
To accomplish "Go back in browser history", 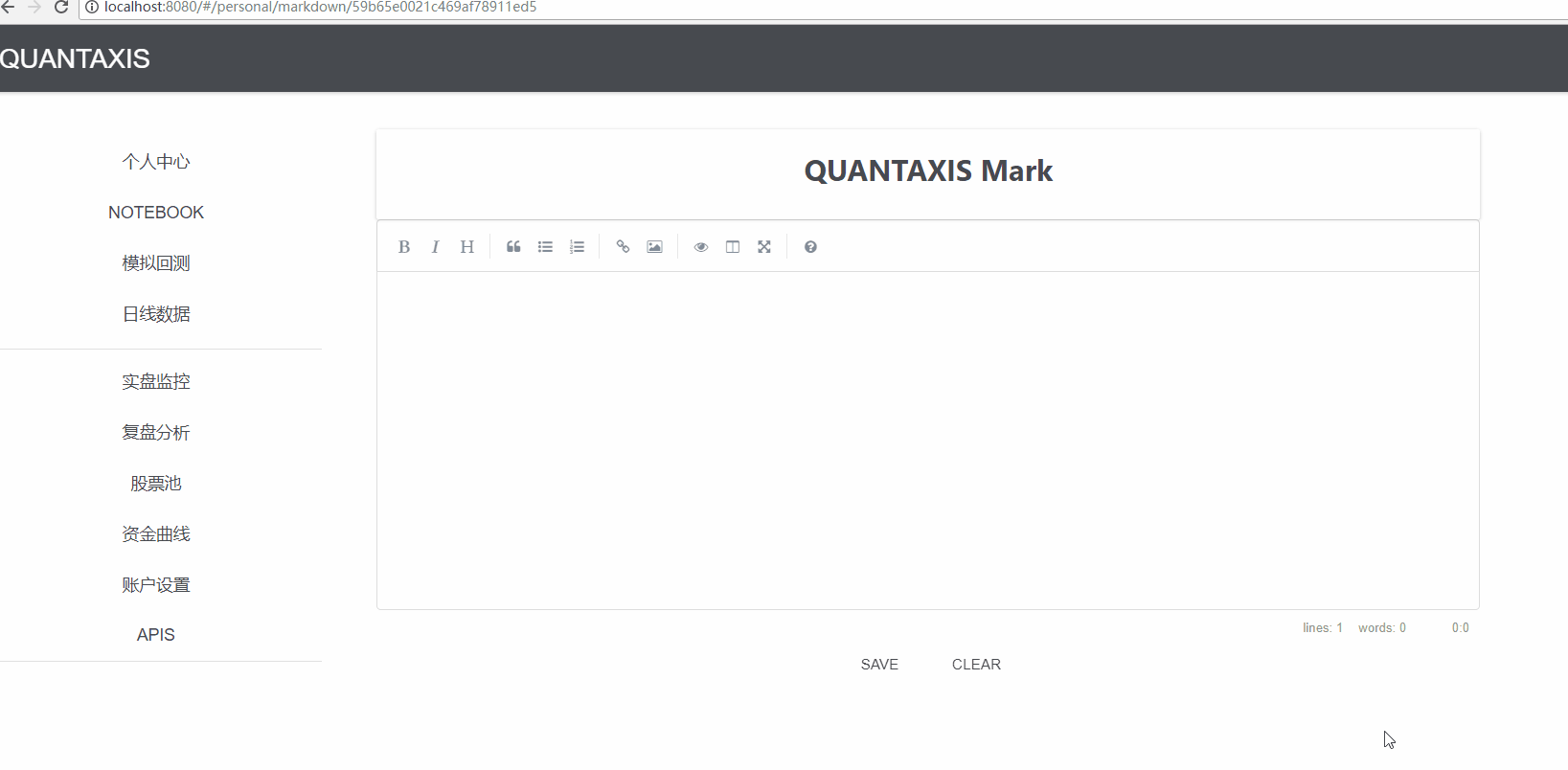I will coord(8,7).
